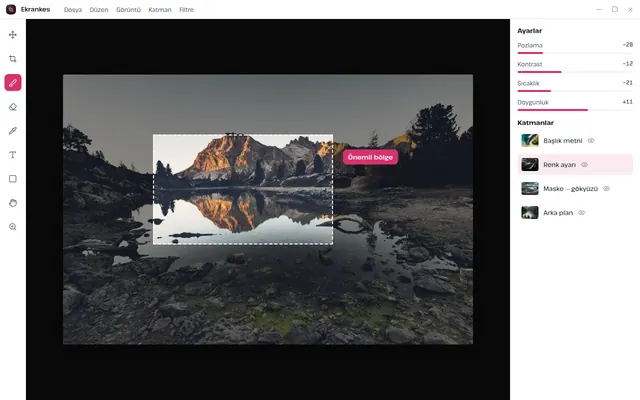The width and height of the screenshot is (640, 400).
Task: Select the Move tool
Action: click(13, 35)
